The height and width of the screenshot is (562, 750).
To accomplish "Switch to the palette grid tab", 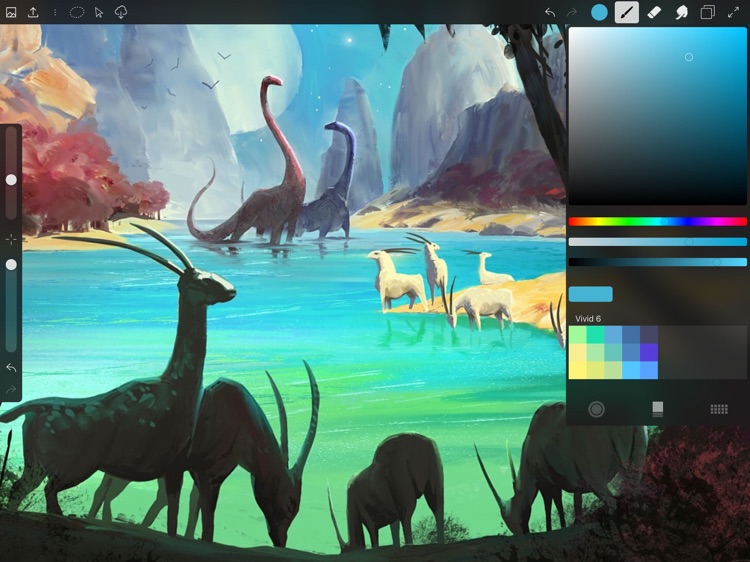I will click(719, 409).
